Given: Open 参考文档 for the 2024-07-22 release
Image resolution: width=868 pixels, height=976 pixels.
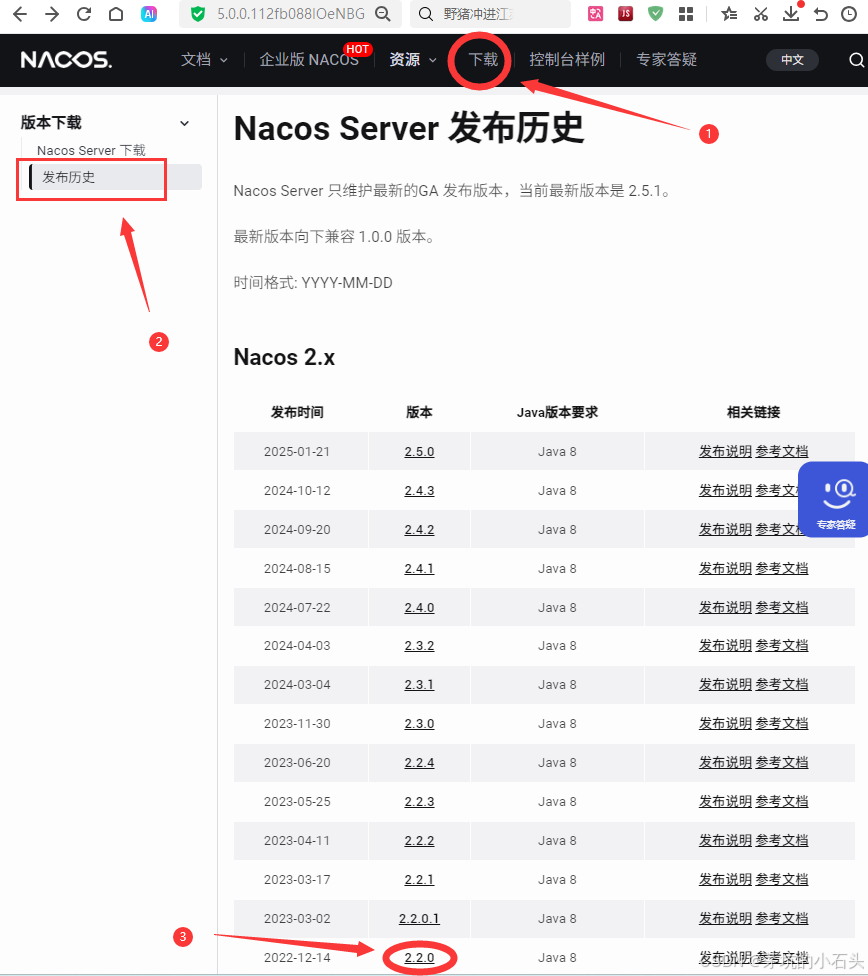Looking at the screenshot, I should [x=781, y=607].
